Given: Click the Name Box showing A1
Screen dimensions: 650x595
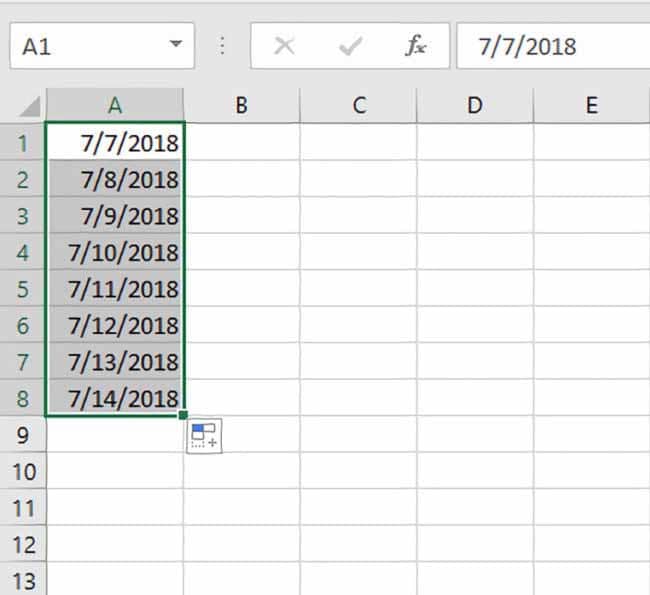Looking at the screenshot, I should click(x=102, y=46).
